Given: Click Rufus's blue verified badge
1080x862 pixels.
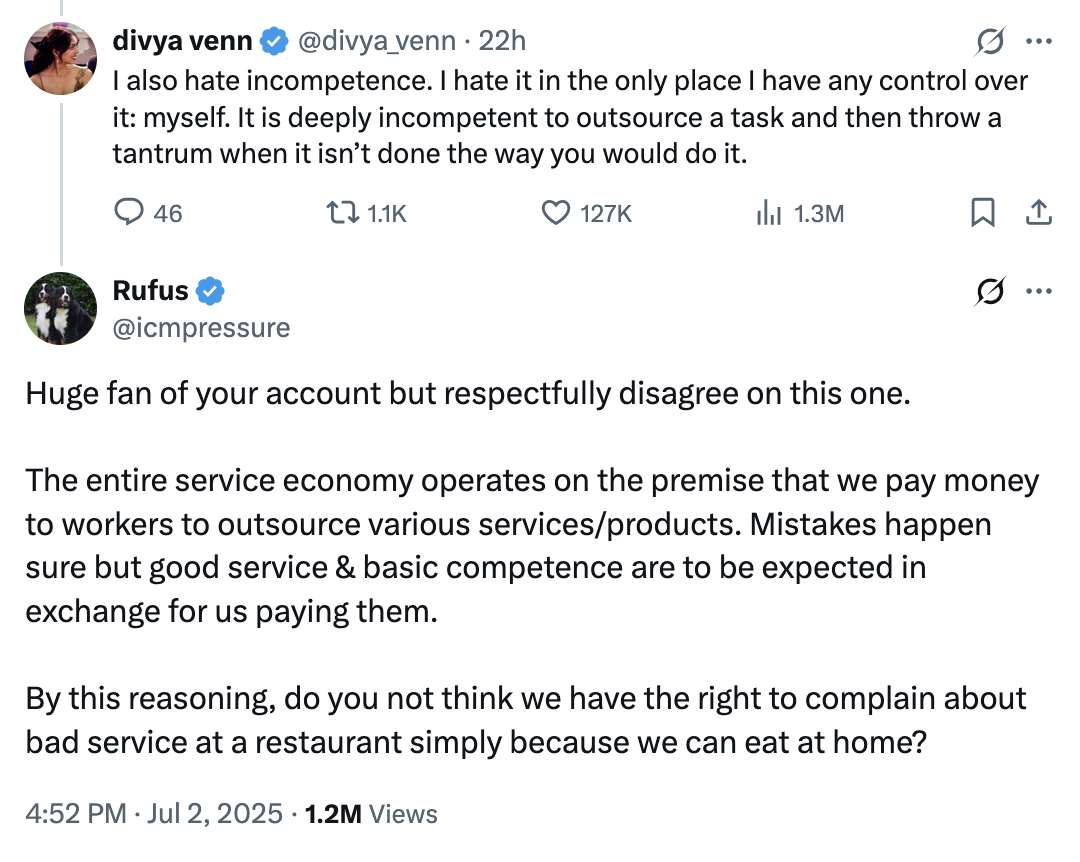Looking at the screenshot, I should pos(210,292).
